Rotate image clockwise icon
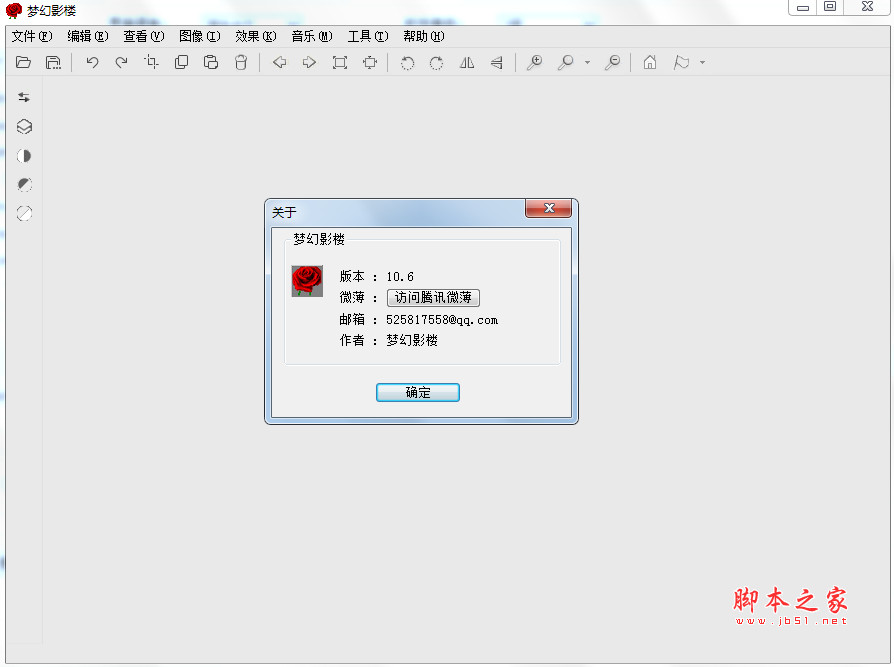The height and width of the screenshot is (667, 894). pos(436,63)
